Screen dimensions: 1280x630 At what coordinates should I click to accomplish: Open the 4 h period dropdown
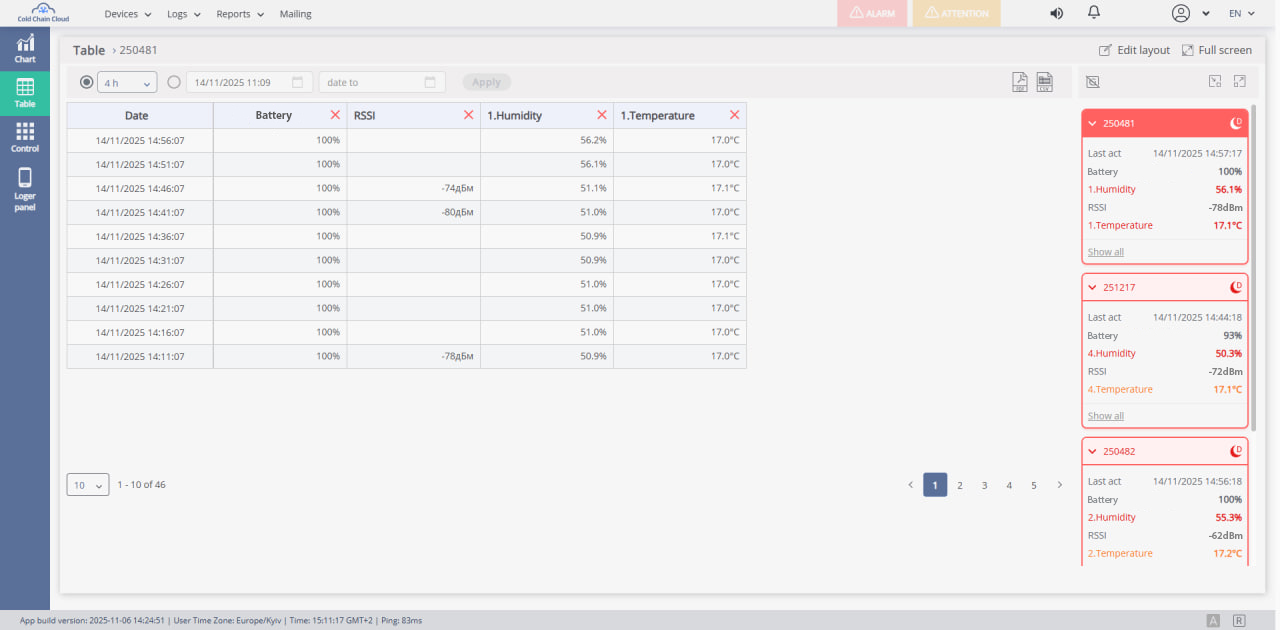click(x=127, y=82)
